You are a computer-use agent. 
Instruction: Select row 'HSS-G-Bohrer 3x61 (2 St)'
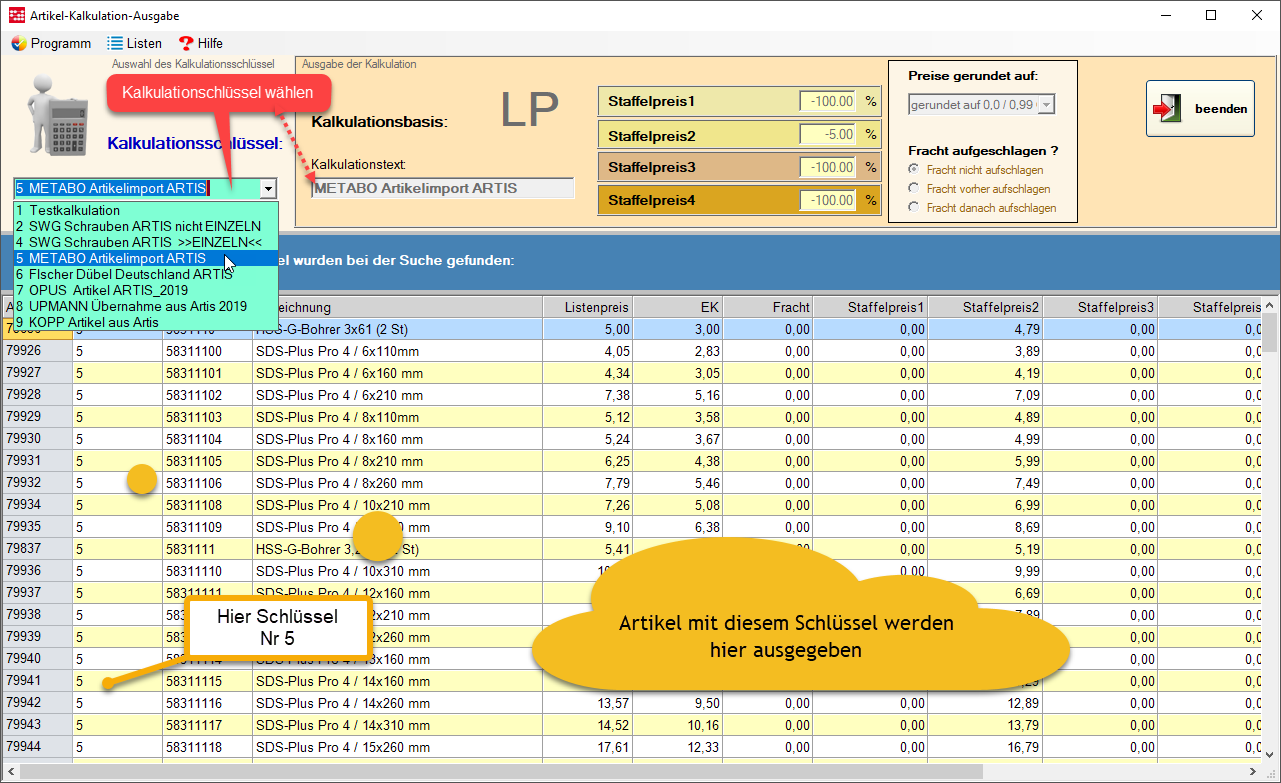click(x=631, y=329)
